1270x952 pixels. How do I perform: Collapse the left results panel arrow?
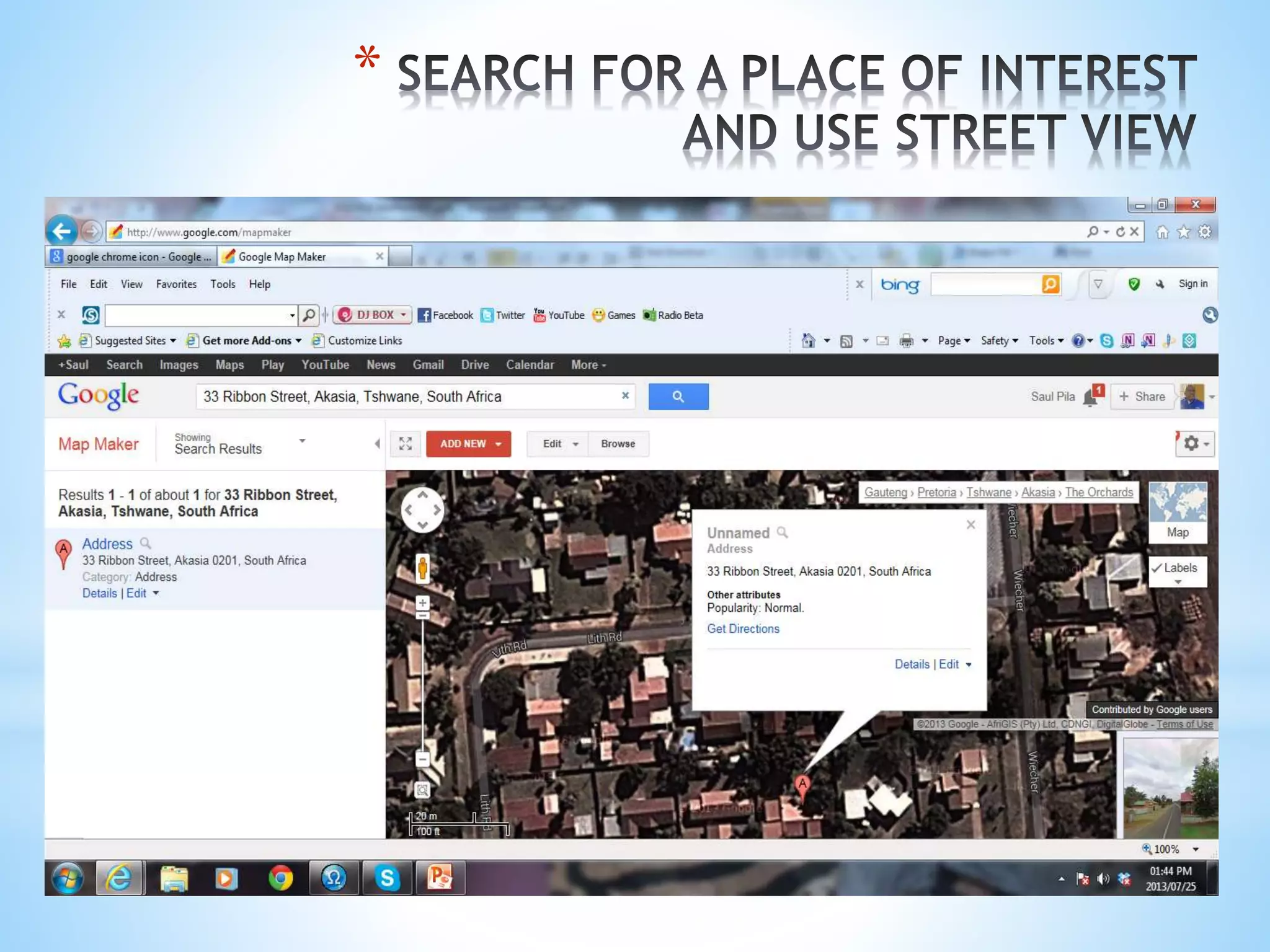377,444
